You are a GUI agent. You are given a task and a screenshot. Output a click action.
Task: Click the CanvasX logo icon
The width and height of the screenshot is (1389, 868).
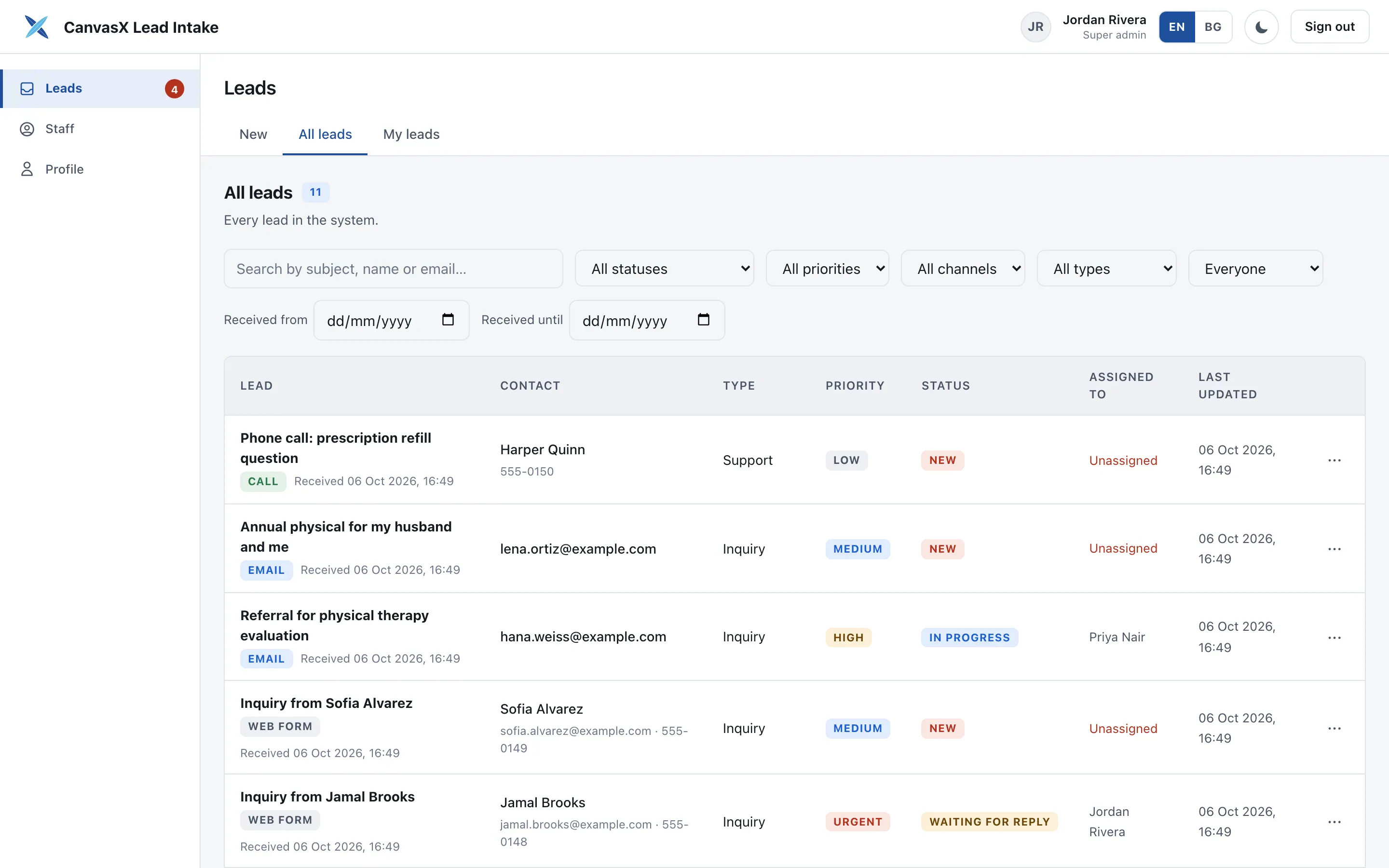point(37,27)
